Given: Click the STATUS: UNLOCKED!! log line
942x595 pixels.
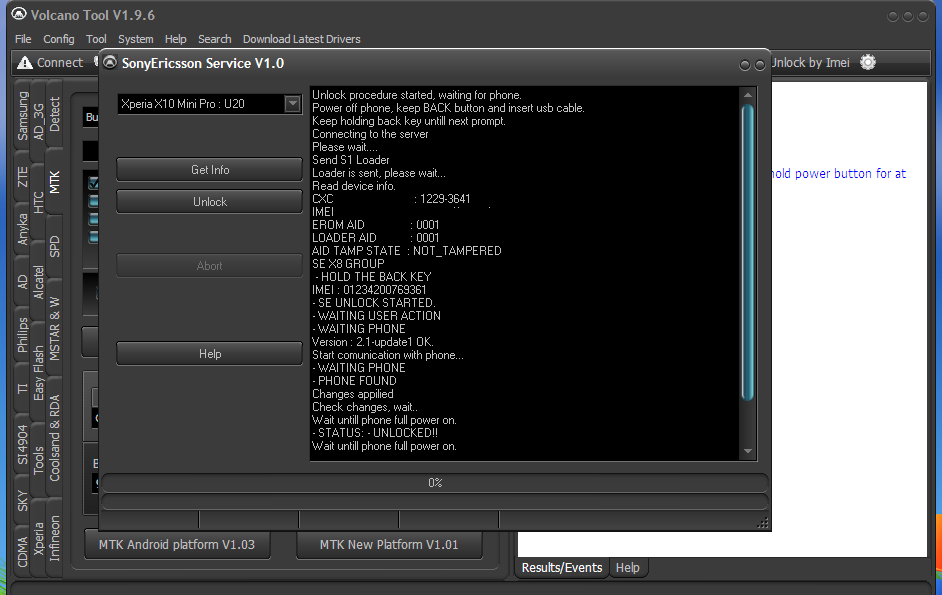Looking at the screenshot, I should 375,433.
